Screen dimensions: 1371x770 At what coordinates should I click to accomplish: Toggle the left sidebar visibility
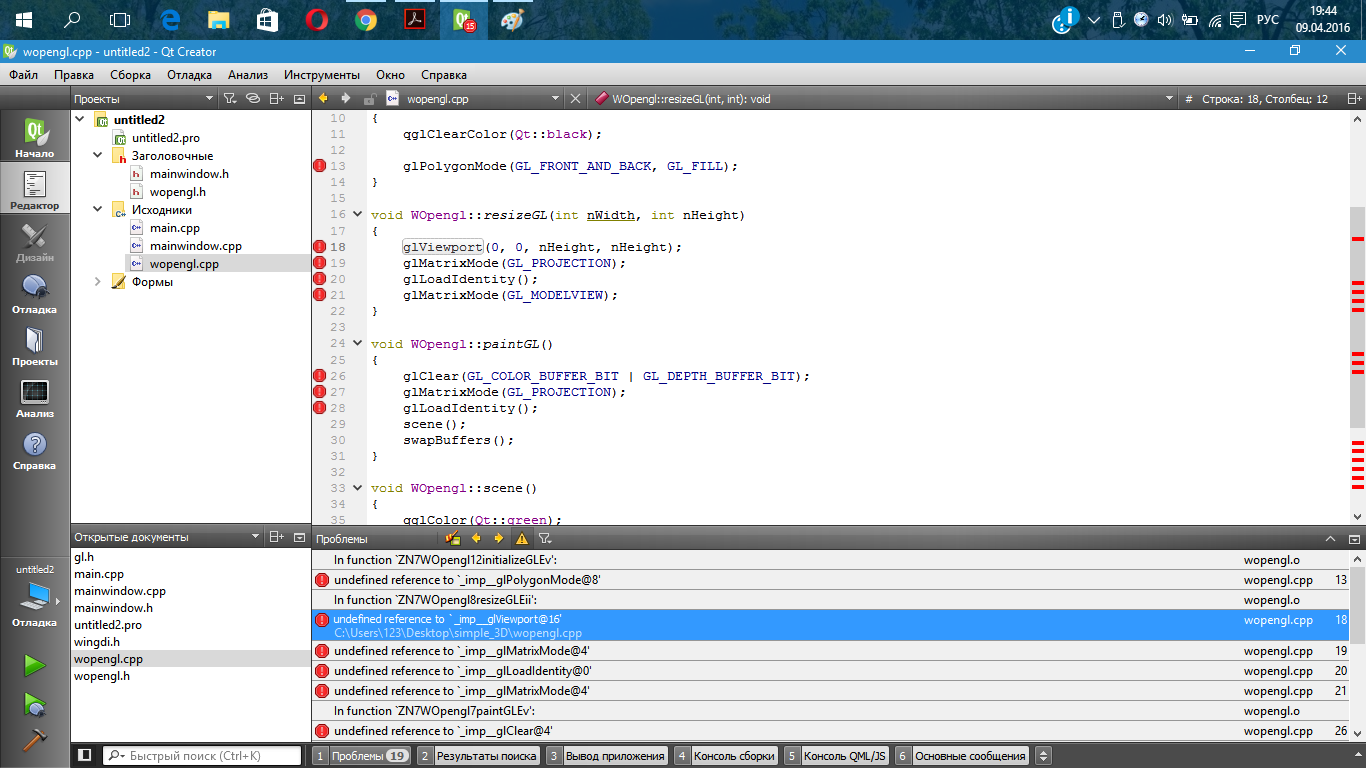tap(85, 756)
